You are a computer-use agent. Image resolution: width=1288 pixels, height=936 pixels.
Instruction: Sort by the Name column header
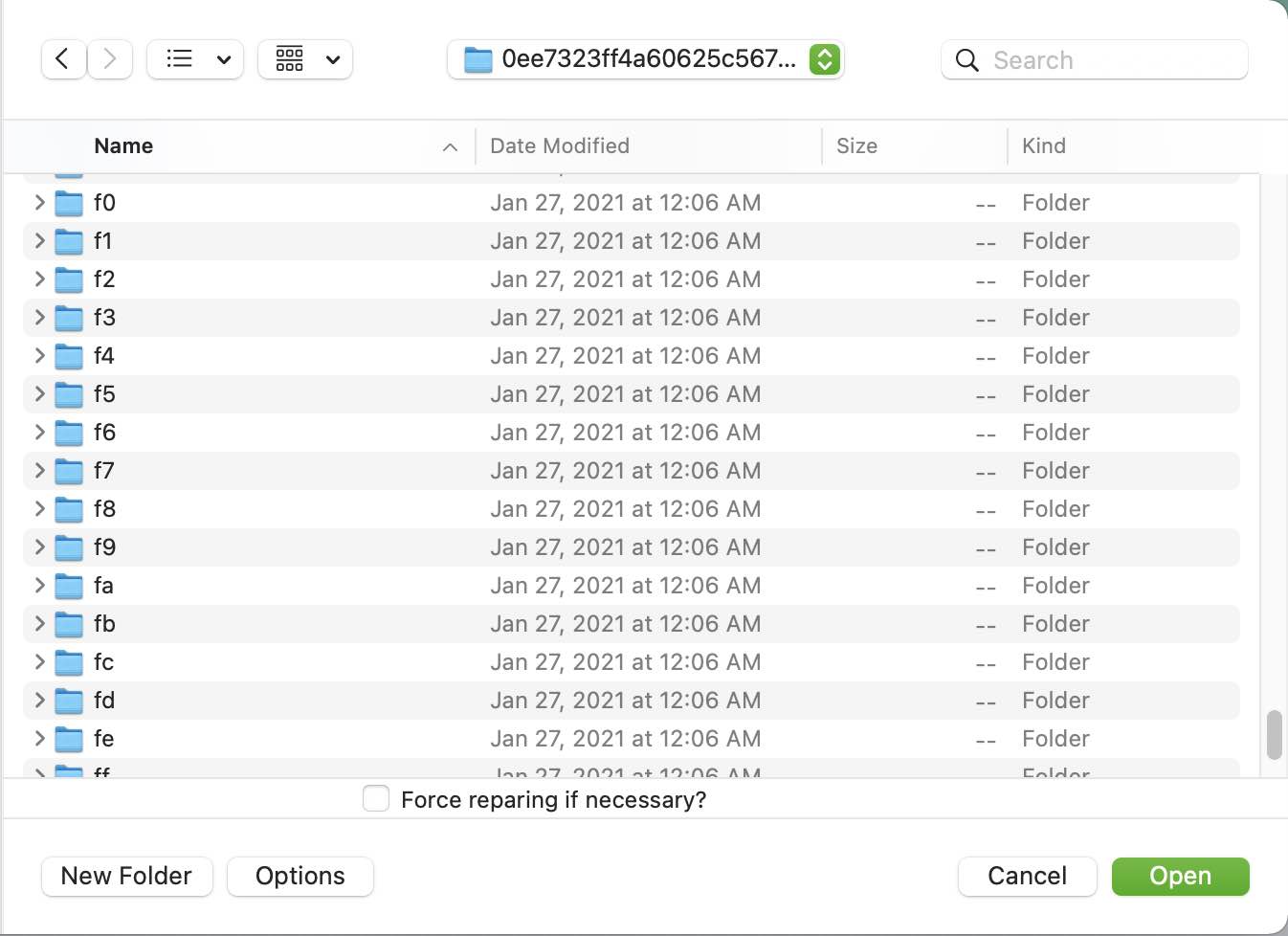tap(123, 145)
